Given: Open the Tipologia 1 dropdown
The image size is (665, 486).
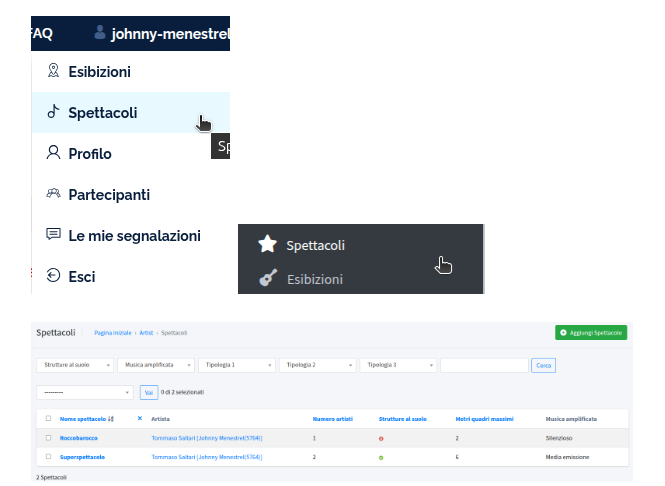Looking at the screenshot, I should pos(236,365).
